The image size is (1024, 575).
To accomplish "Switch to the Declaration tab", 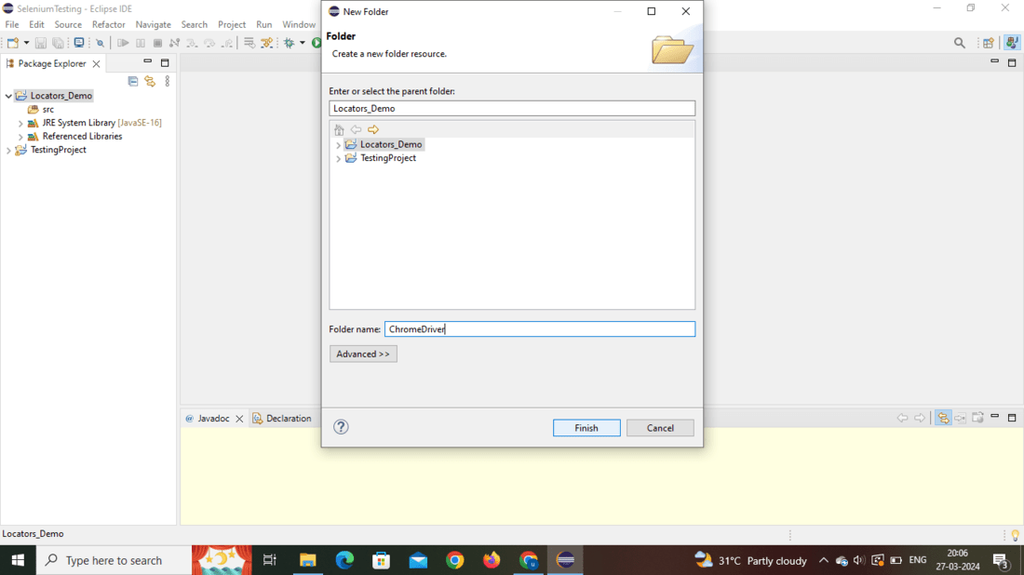I will [282, 418].
